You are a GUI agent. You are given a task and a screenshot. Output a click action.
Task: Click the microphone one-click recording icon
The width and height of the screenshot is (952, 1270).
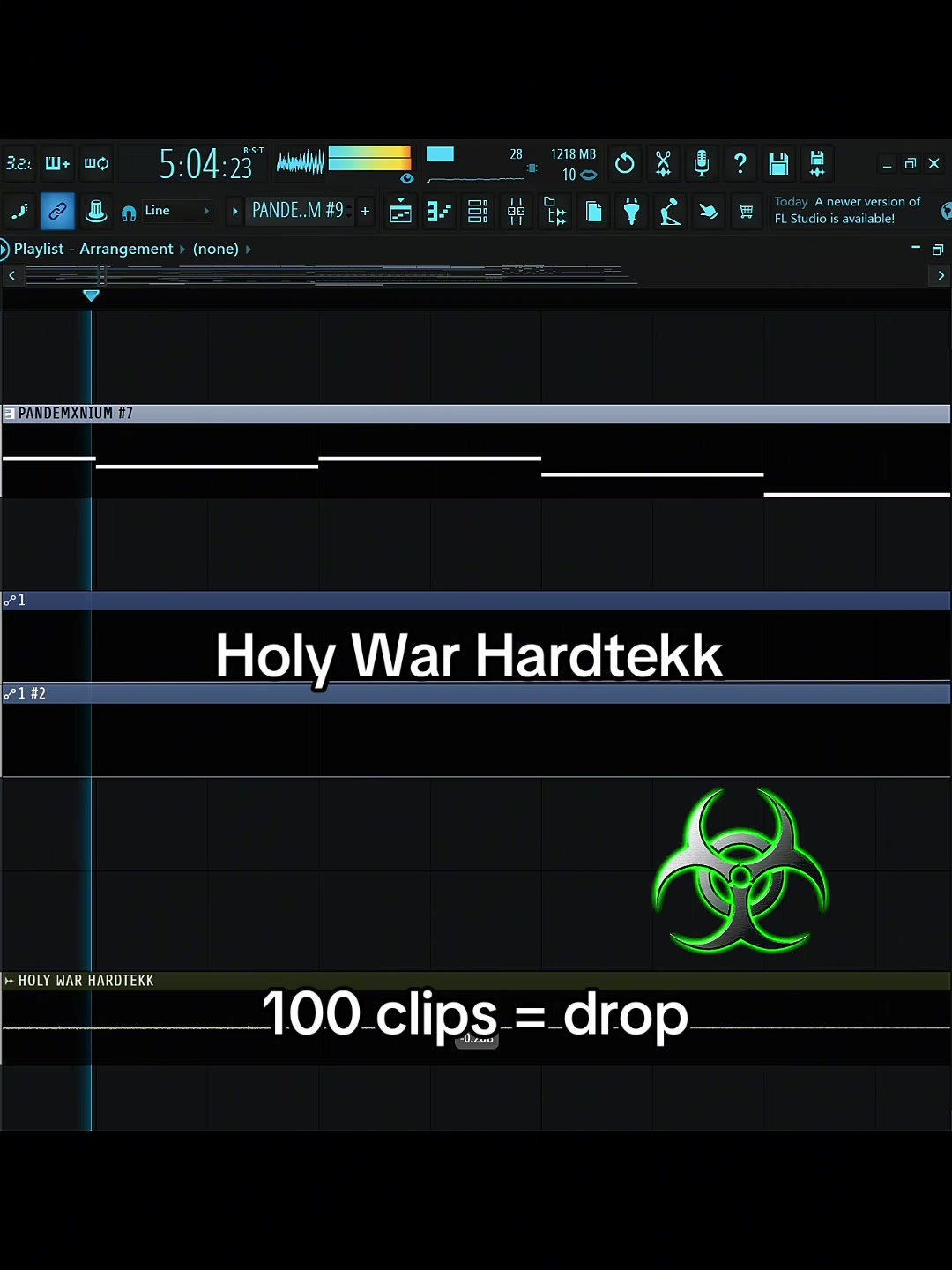coord(702,164)
